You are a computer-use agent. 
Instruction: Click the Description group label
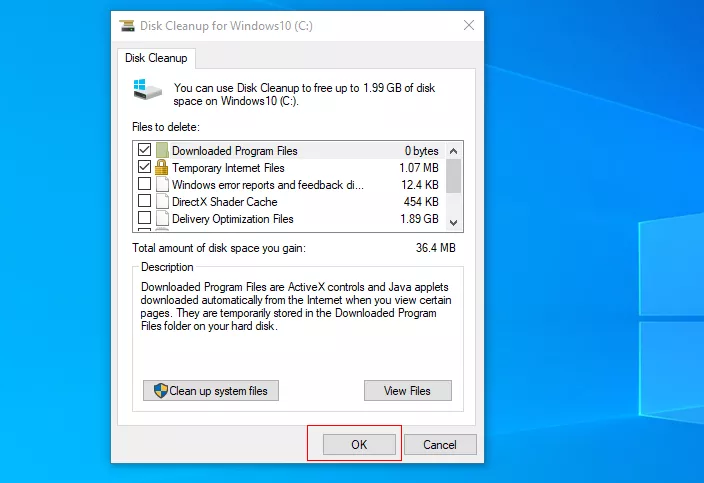pyautogui.click(x=167, y=267)
